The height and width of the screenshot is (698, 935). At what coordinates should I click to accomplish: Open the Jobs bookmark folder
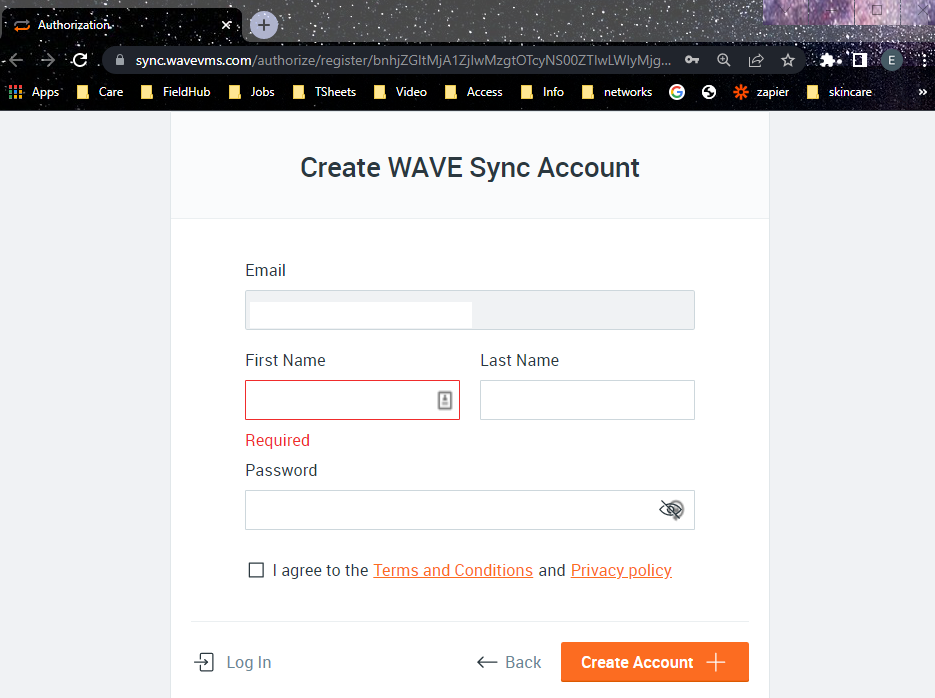[252, 92]
